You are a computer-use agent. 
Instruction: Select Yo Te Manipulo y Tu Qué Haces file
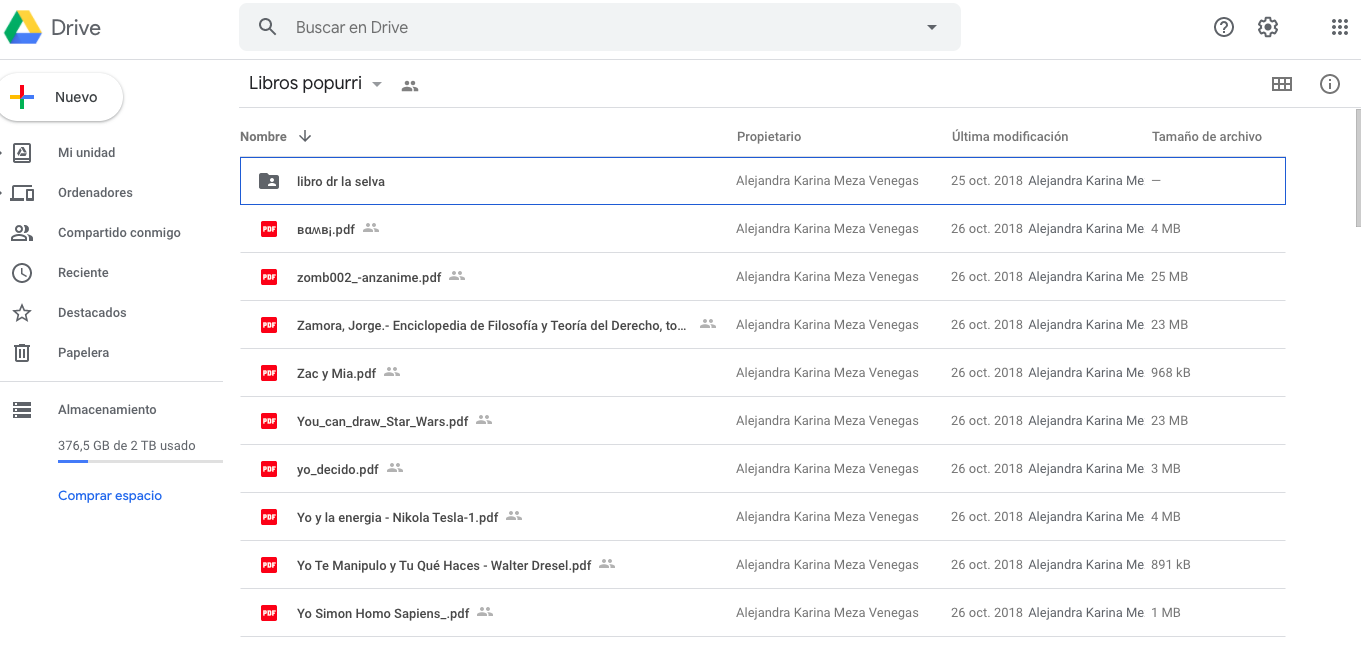[763, 565]
